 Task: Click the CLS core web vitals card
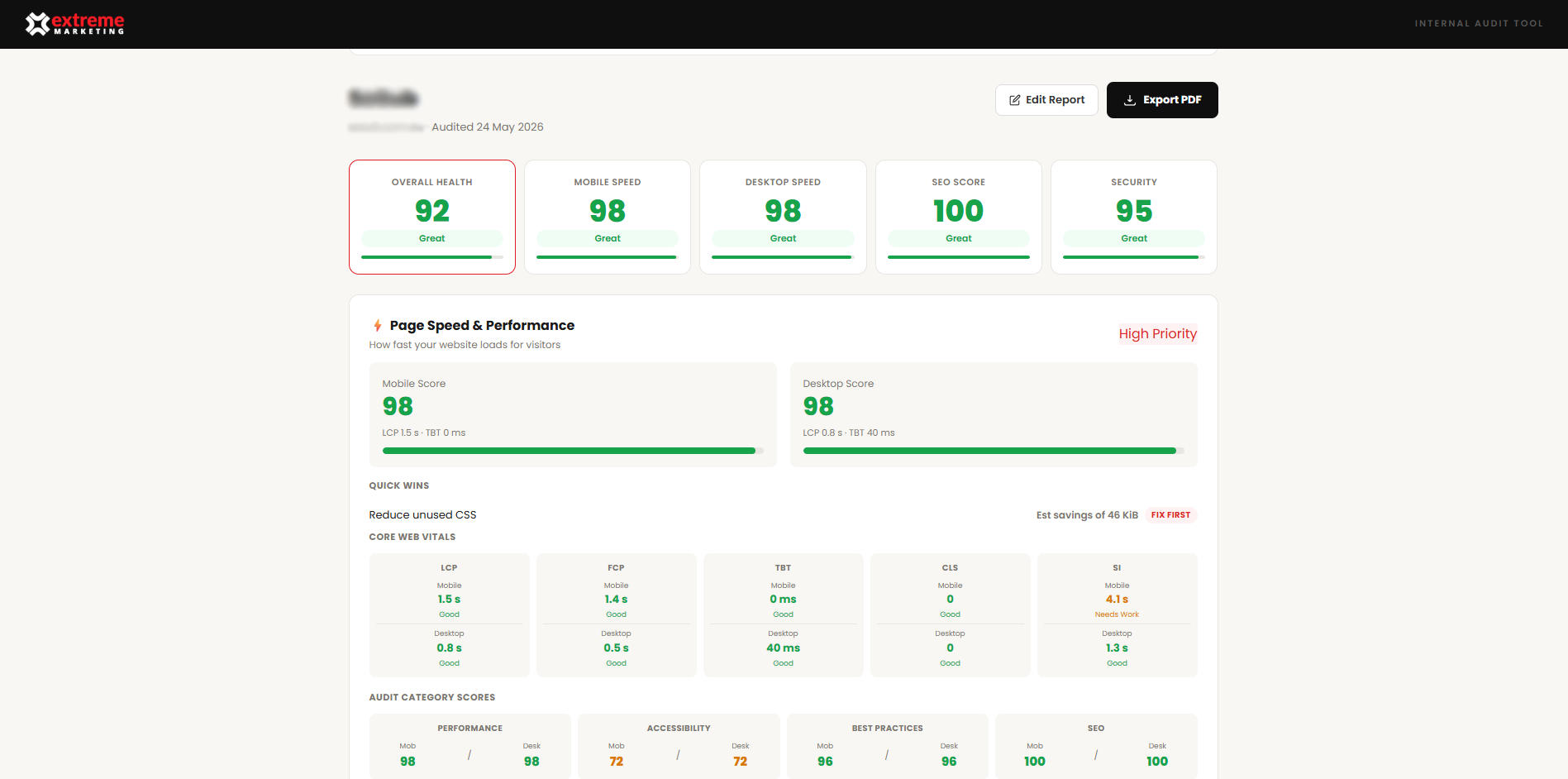point(951,615)
